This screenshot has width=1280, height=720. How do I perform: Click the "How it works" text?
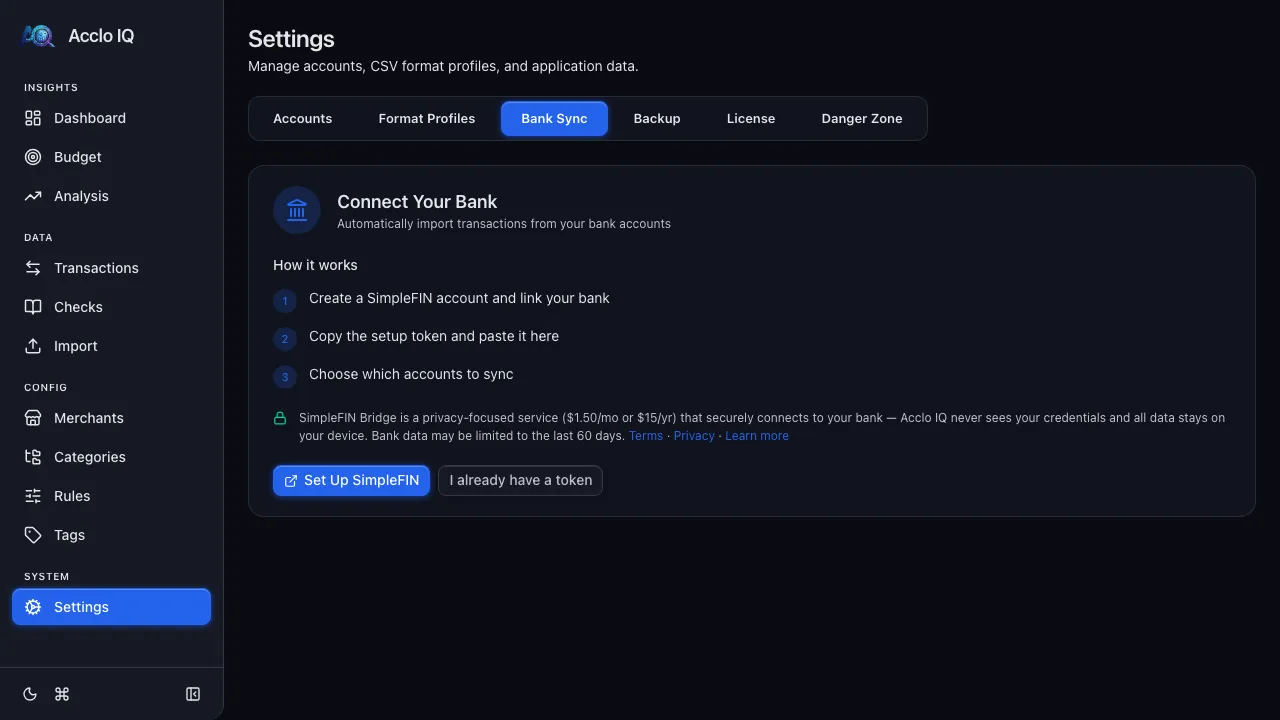click(315, 265)
